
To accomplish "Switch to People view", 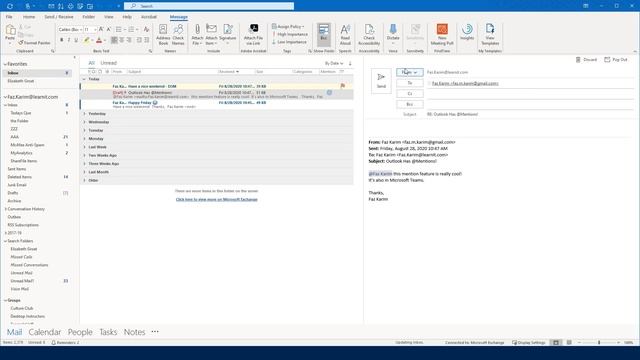I will click(x=80, y=332).
